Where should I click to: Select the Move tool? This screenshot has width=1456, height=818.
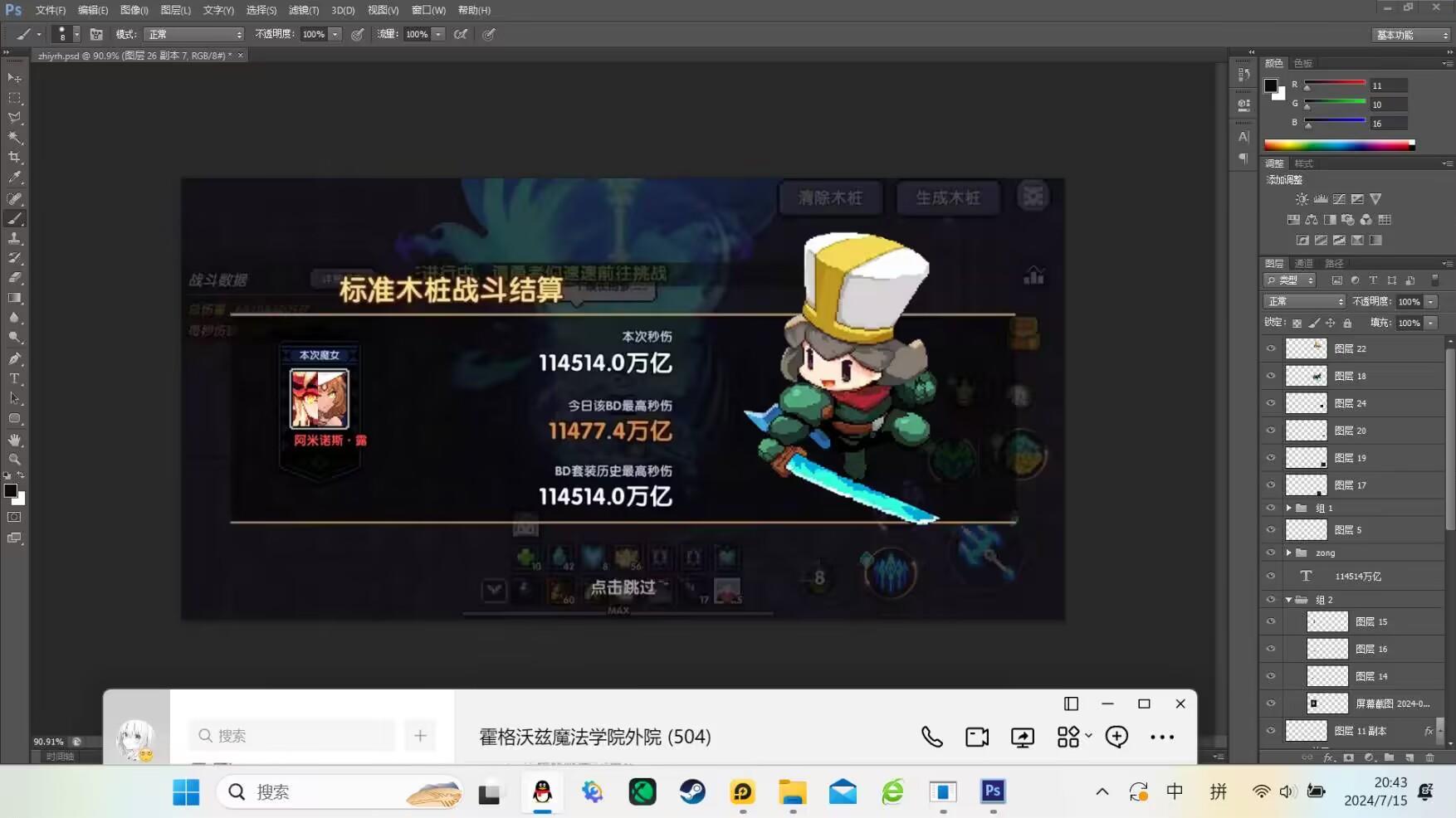[x=14, y=78]
